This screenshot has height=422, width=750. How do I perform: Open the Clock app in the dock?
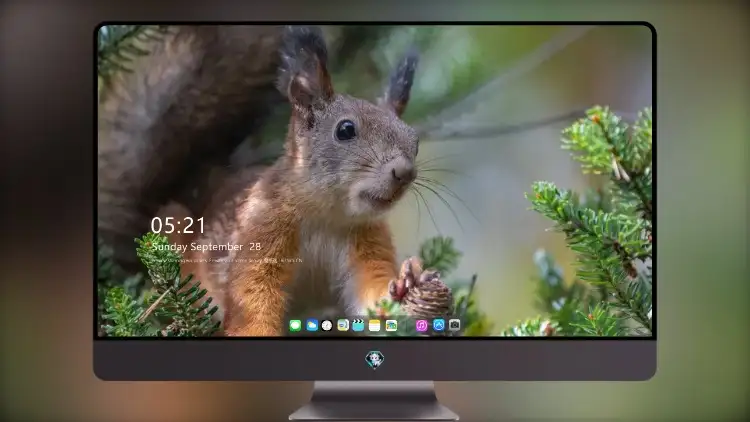click(x=327, y=326)
